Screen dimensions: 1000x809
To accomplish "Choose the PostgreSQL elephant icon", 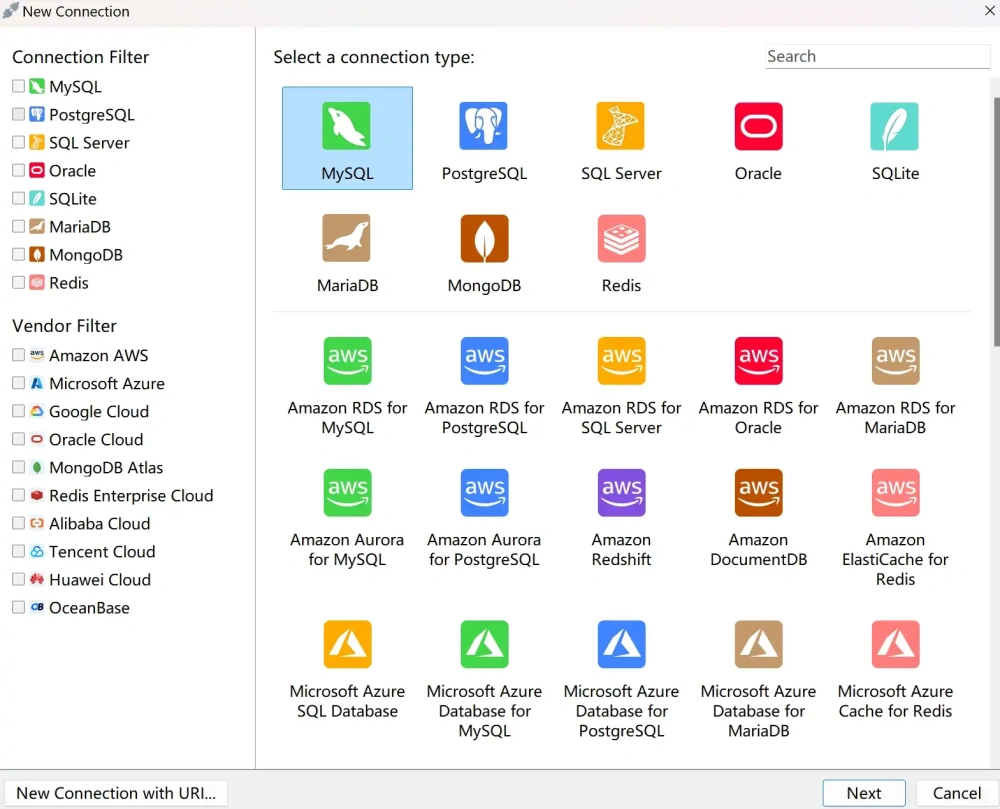I will click(483, 126).
